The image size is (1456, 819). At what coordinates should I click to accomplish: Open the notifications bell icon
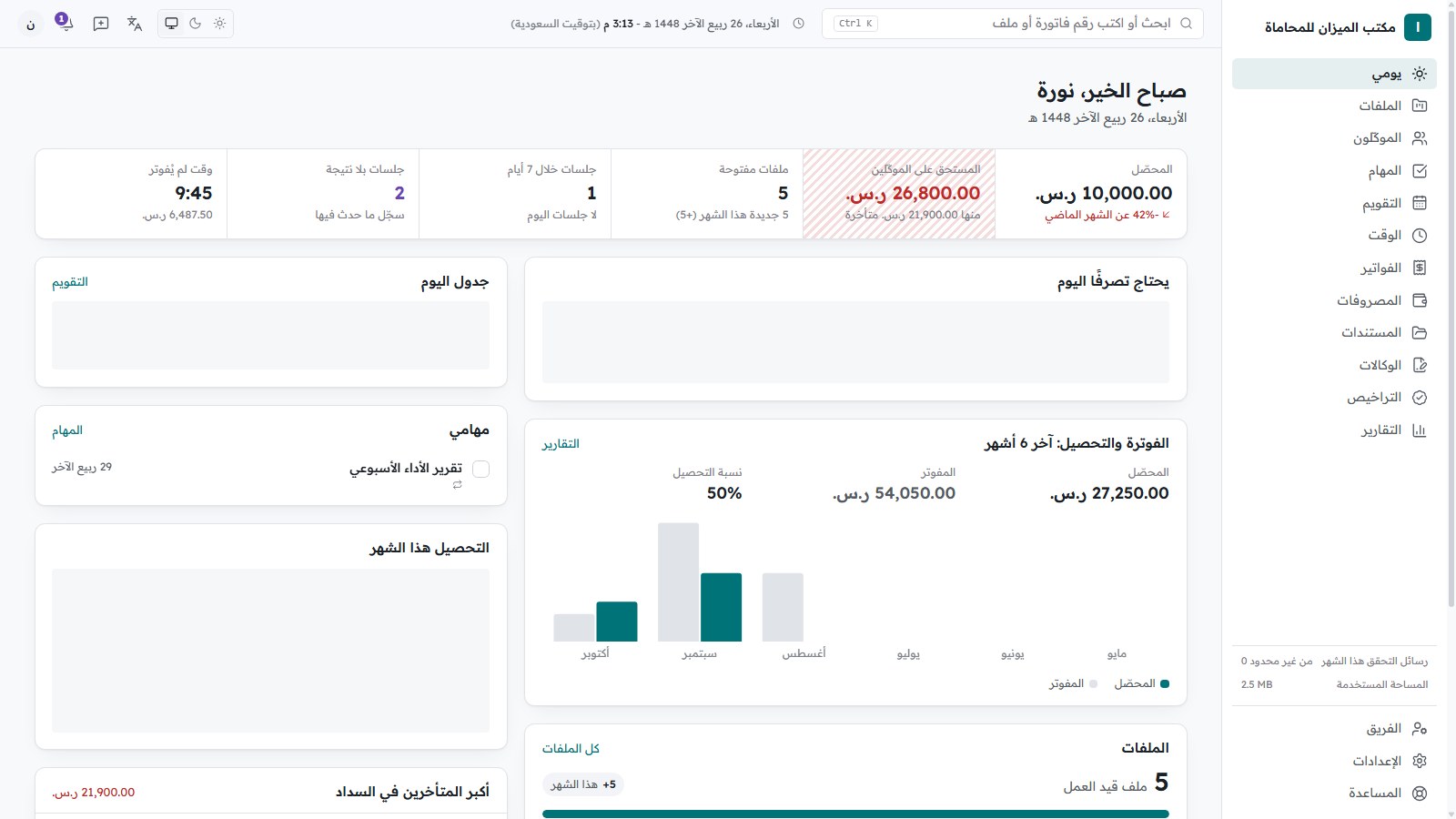pos(64,24)
